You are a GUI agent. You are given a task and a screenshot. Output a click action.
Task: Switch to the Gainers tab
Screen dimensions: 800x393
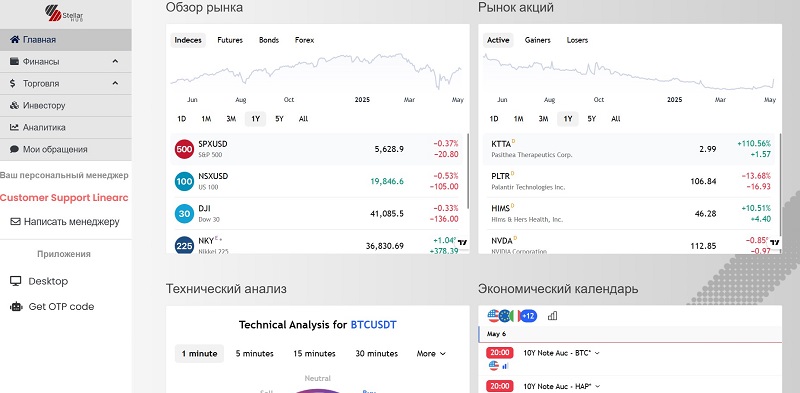pyautogui.click(x=538, y=40)
